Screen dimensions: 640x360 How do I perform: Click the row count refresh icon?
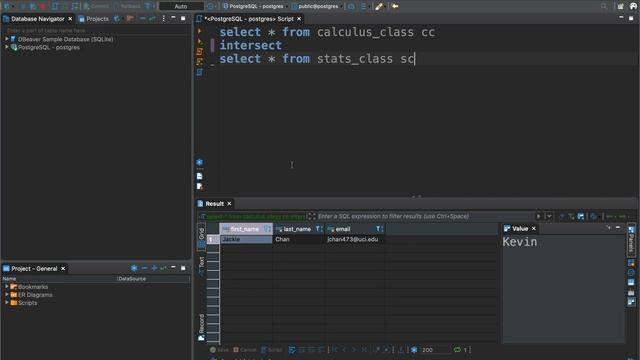click(x=457, y=350)
